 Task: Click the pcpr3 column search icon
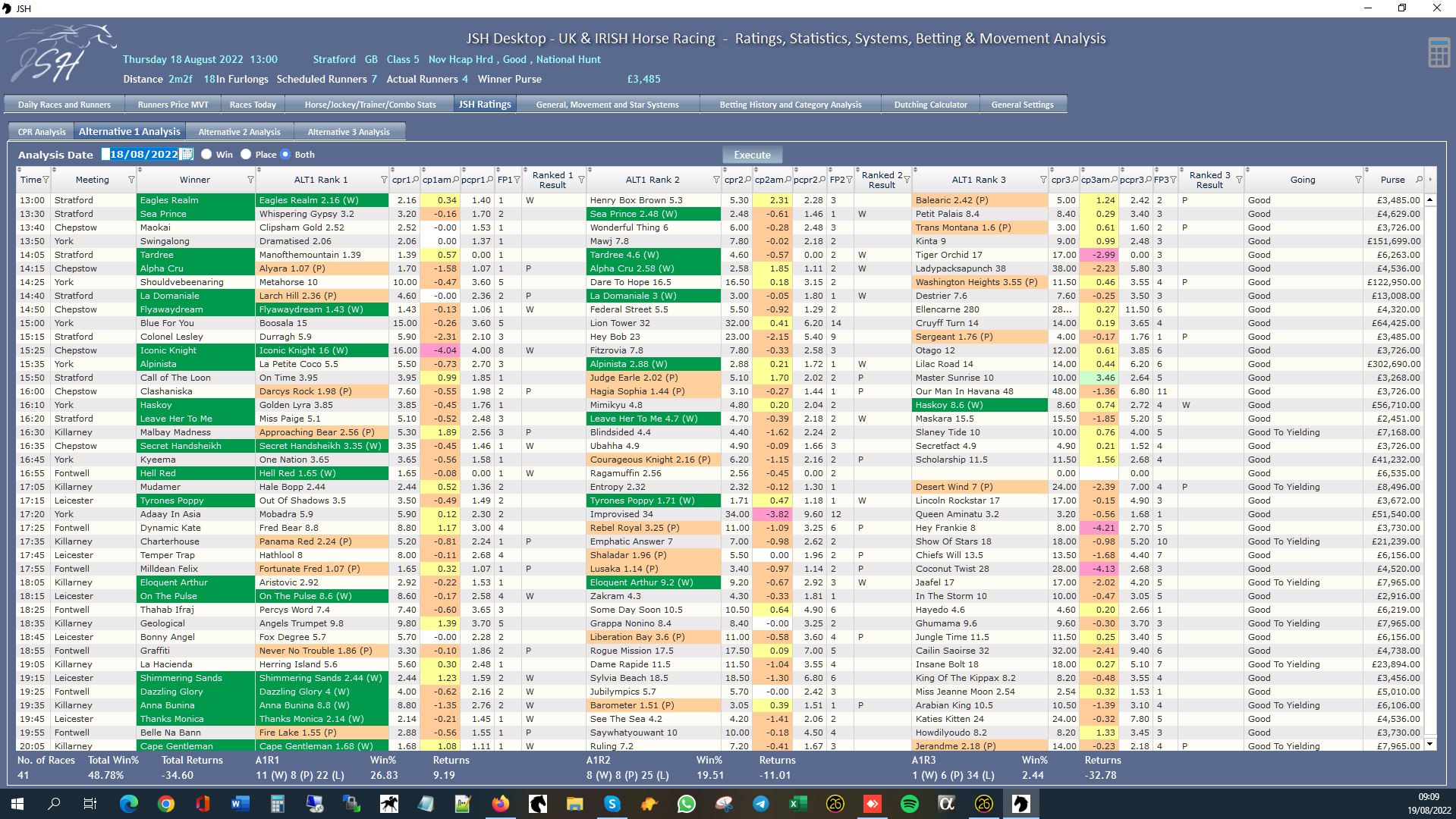[1149, 180]
